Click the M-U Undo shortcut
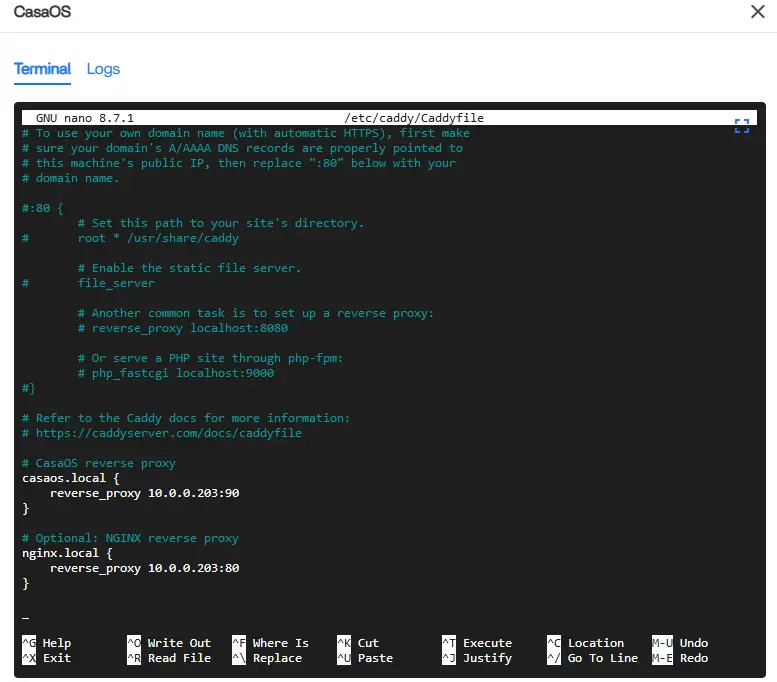The width and height of the screenshot is (777, 682). pyautogui.click(x=680, y=643)
